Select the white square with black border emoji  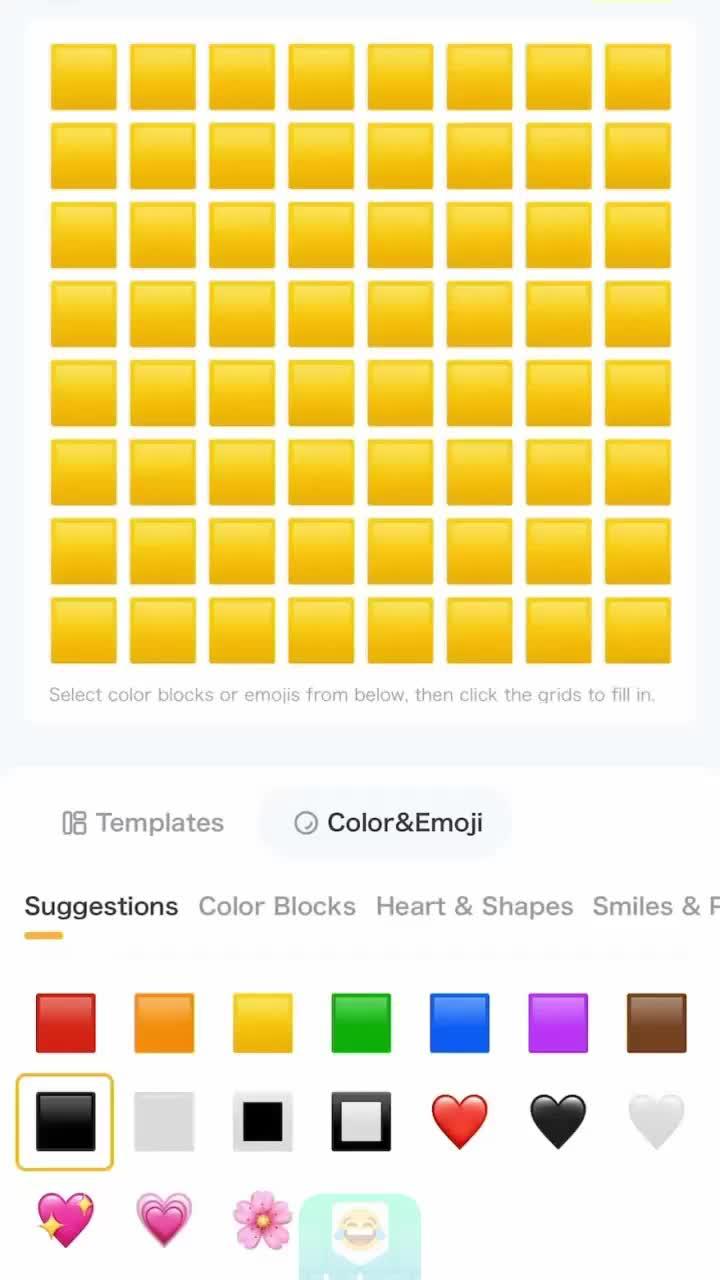tap(360, 1121)
